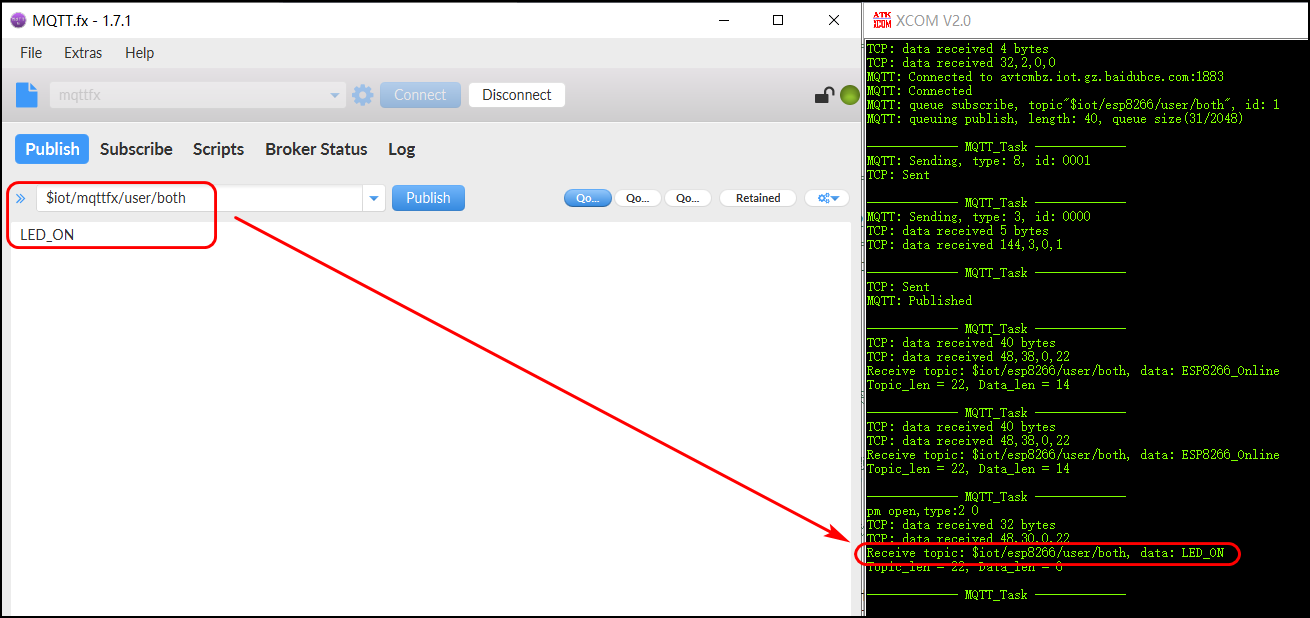This screenshot has height=618, width=1310.
Task: Click the 'TCP: data received 4 bytes' line in XCOM
Action: pos(957,49)
